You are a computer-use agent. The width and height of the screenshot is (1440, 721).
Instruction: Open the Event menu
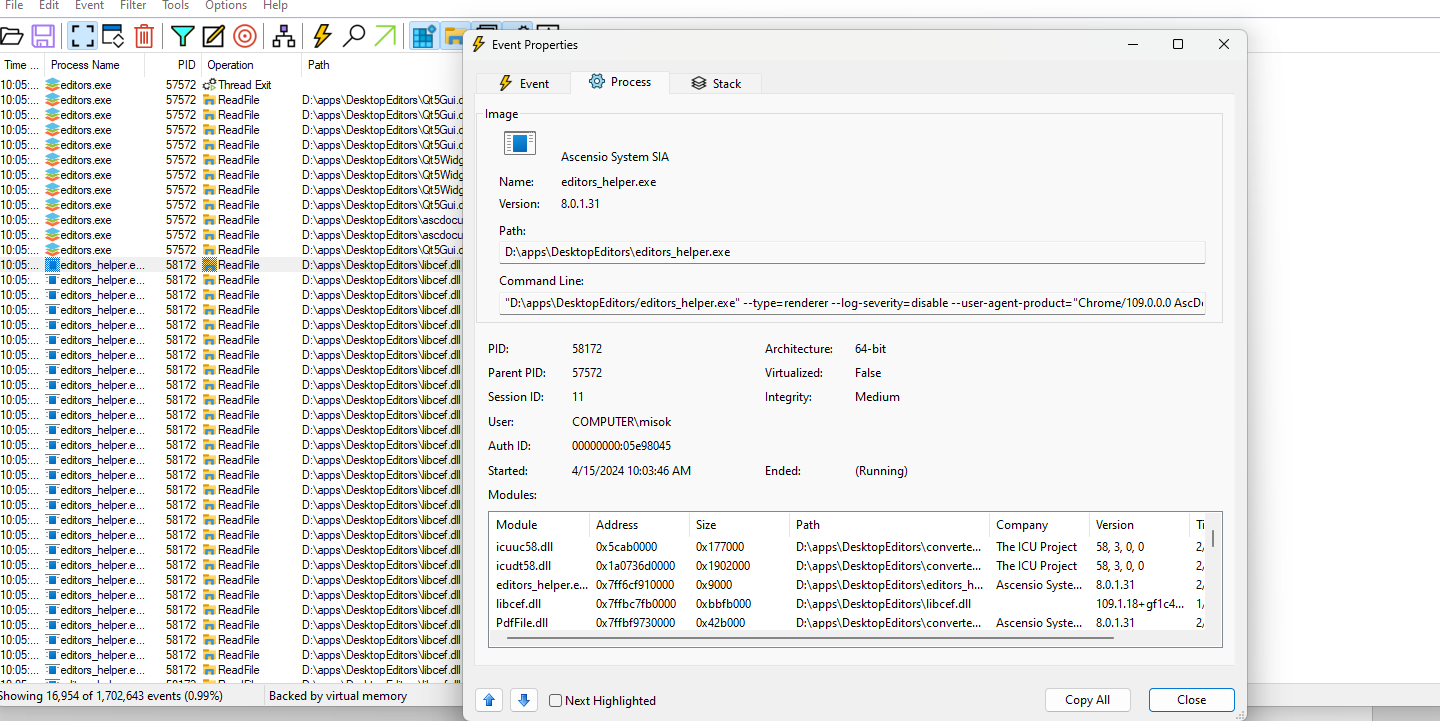[x=90, y=6]
